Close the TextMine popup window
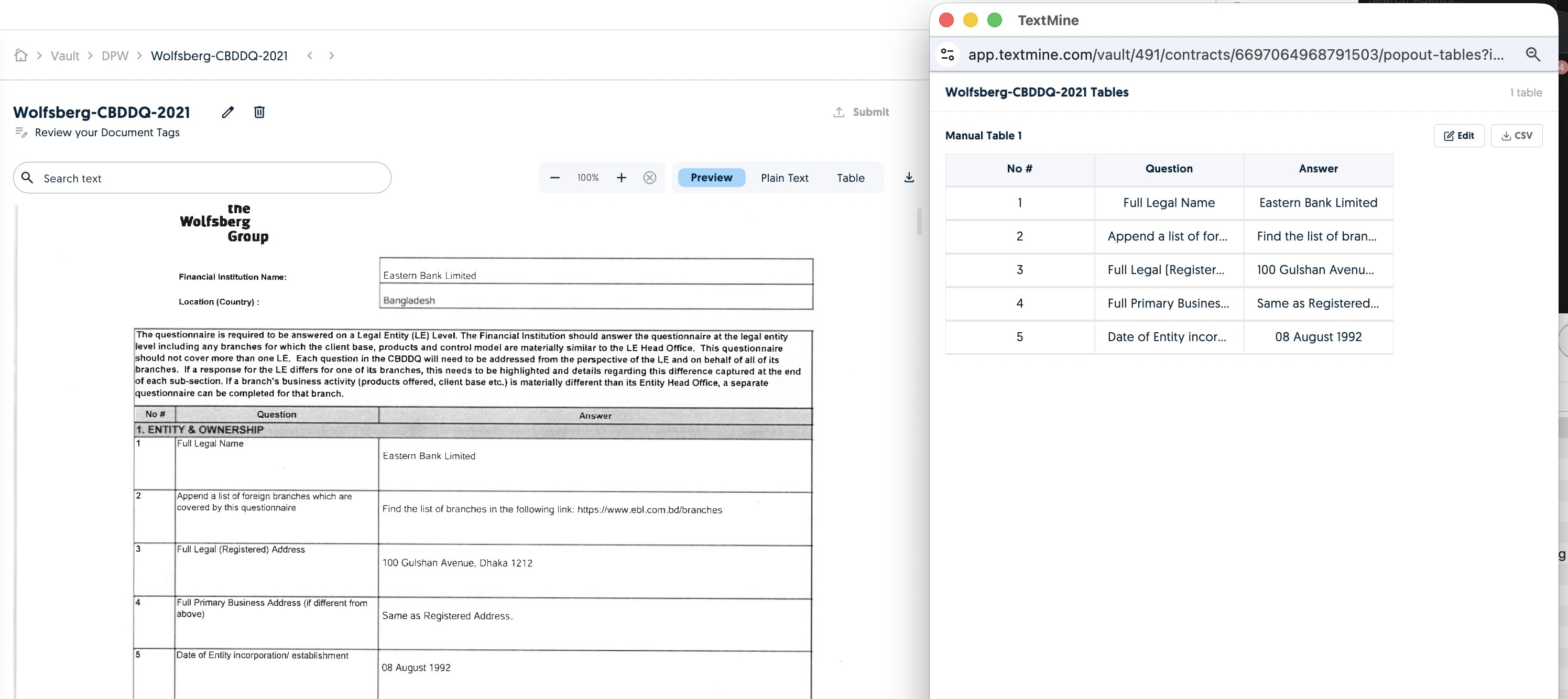This screenshot has width=1568, height=699. (x=946, y=20)
